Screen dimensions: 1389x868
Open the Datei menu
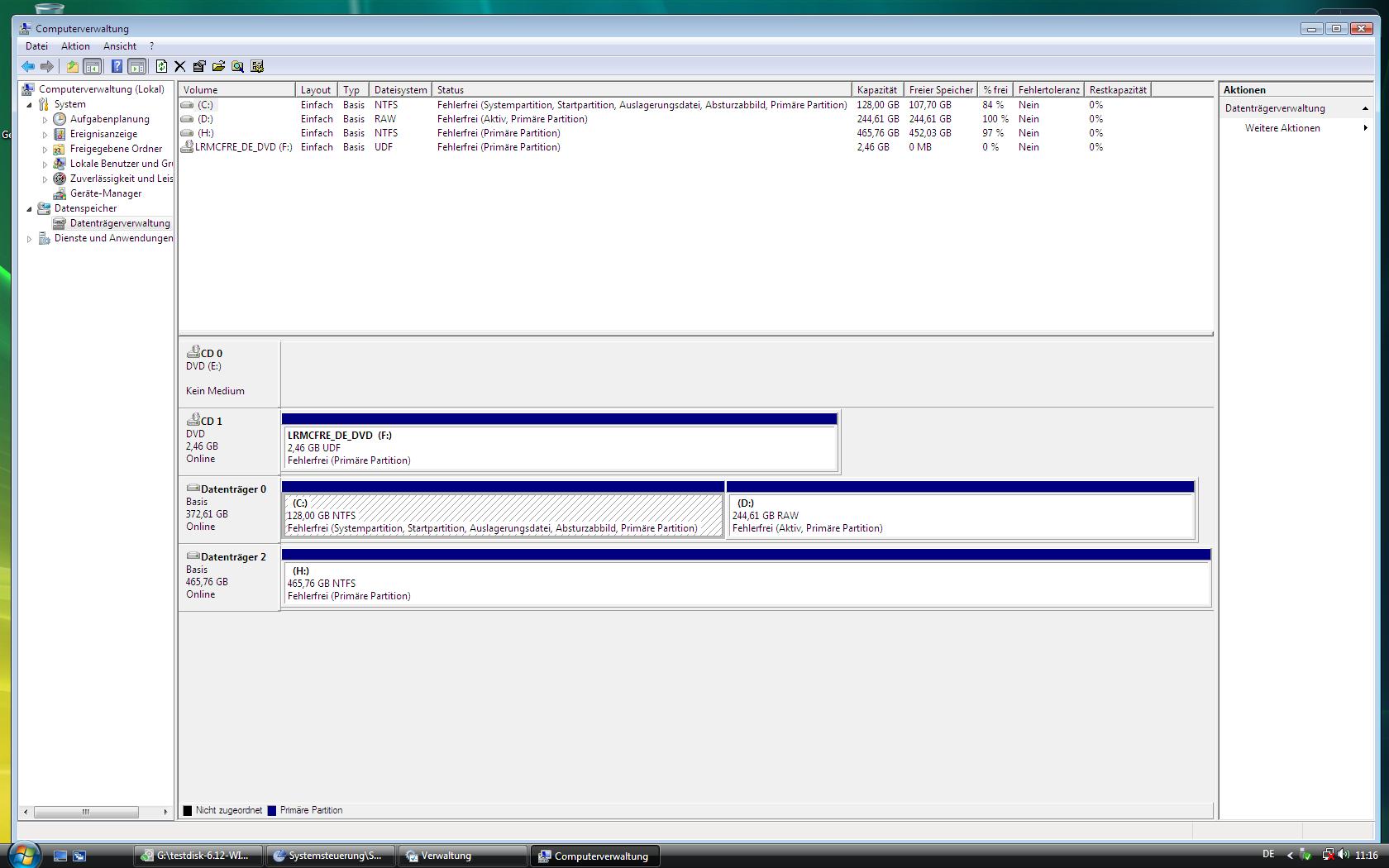tap(36, 46)
